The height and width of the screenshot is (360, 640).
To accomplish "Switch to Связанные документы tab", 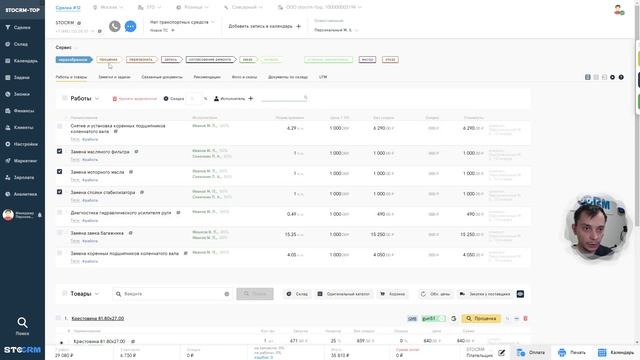I will point(162,77).
